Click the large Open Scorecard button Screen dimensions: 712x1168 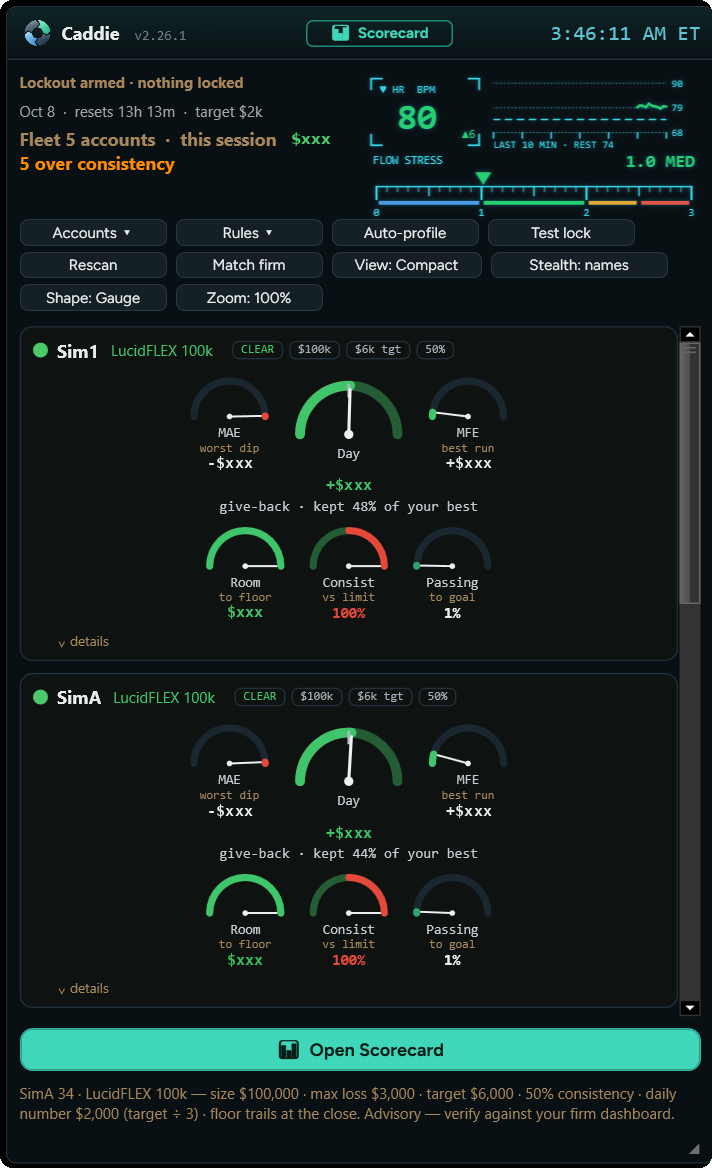pyautogui.click(x=360, y=1050)
